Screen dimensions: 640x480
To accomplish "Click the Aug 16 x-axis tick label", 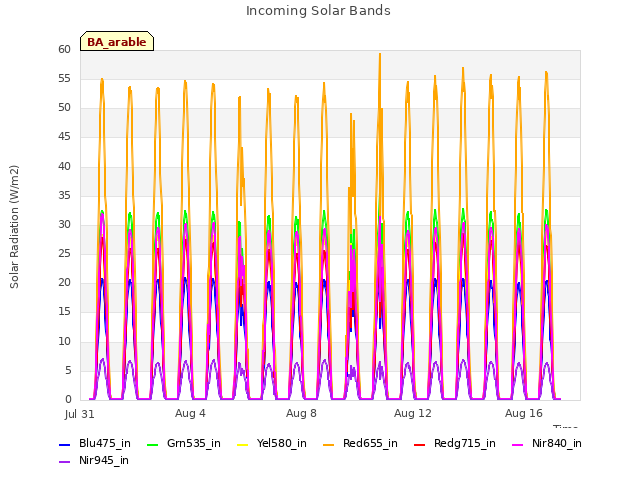I will [524, 413].
